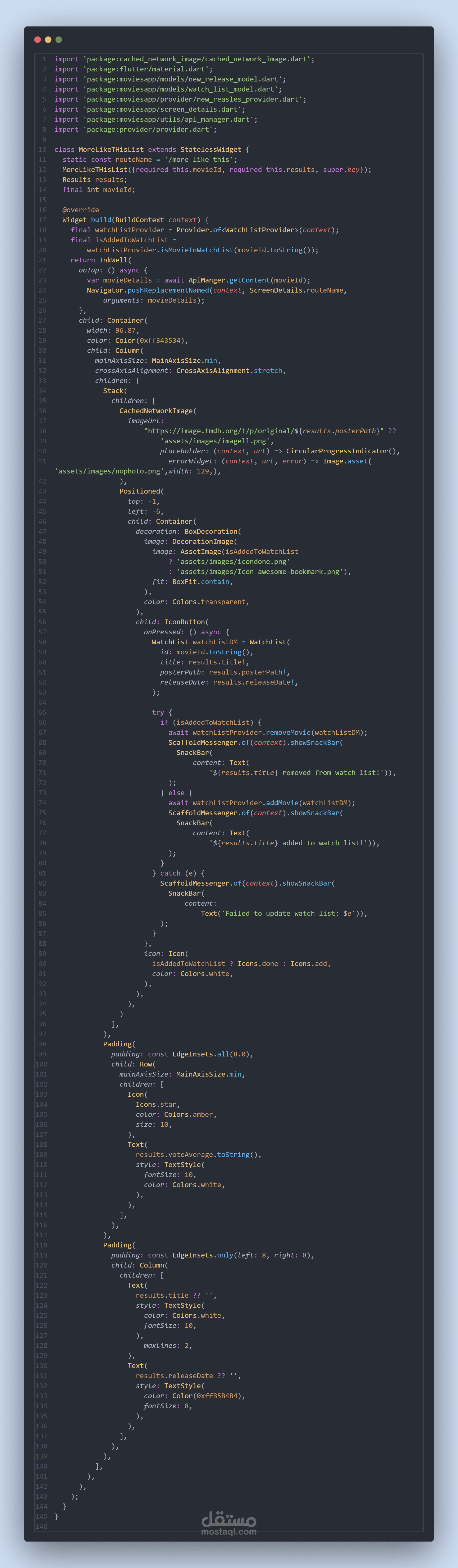Screen dimensions: 458x1568
Task: Click the Navigator.pushReplacementNamed line
Action: tap(217, 290)
